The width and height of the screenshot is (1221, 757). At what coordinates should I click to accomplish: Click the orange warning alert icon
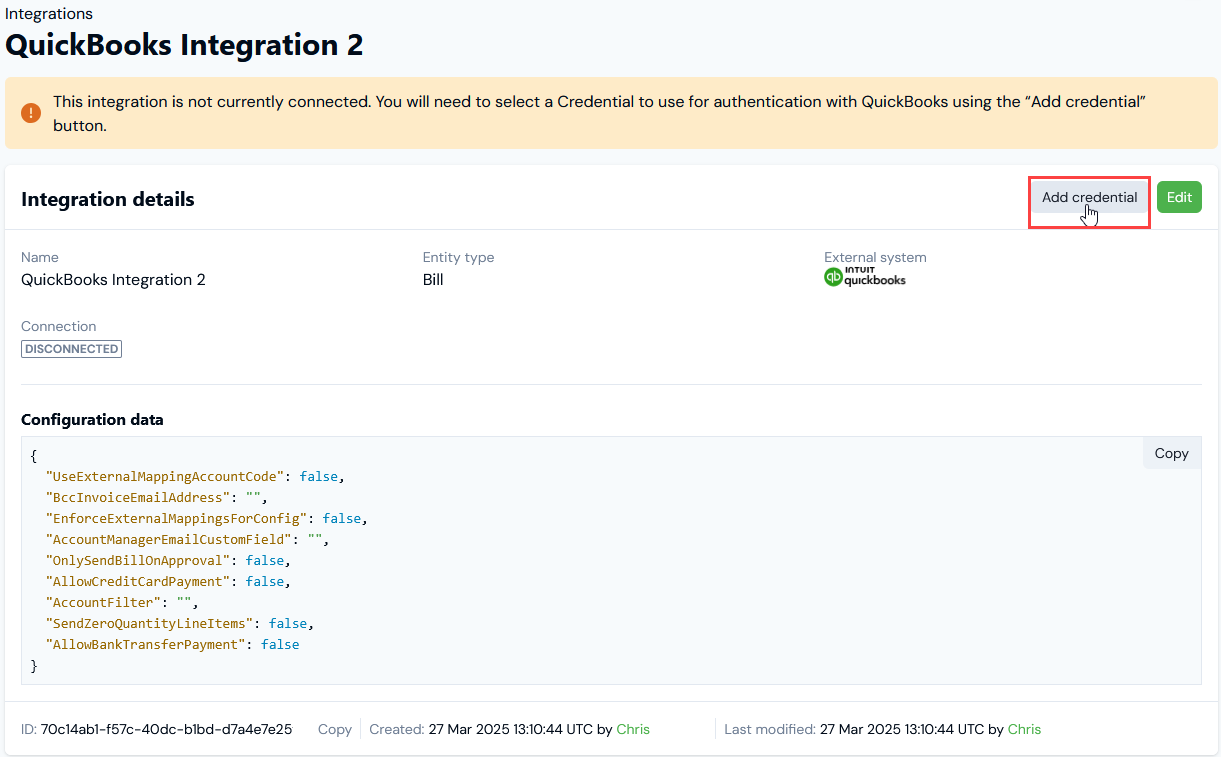pos(31,113)
